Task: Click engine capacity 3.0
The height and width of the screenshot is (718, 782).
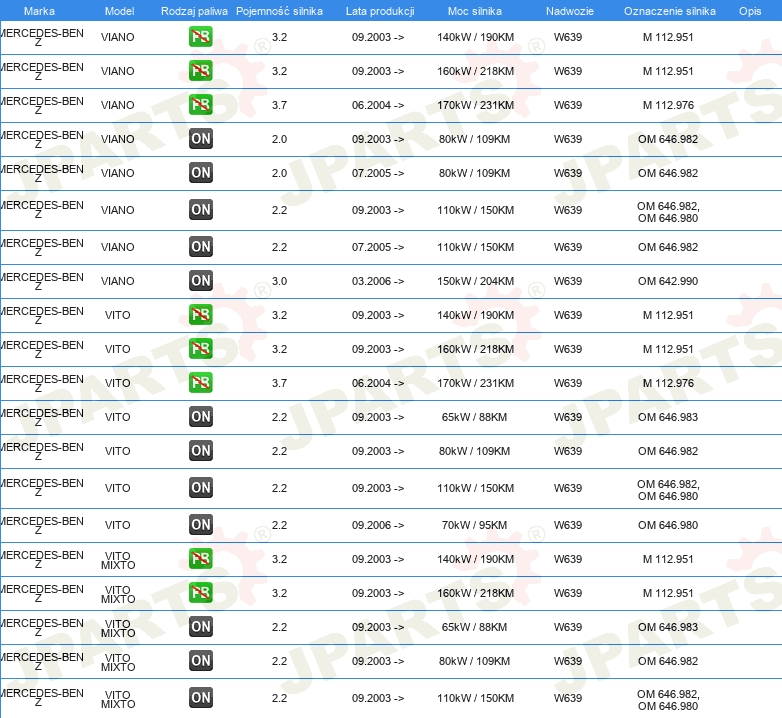Action: (279, 281)
